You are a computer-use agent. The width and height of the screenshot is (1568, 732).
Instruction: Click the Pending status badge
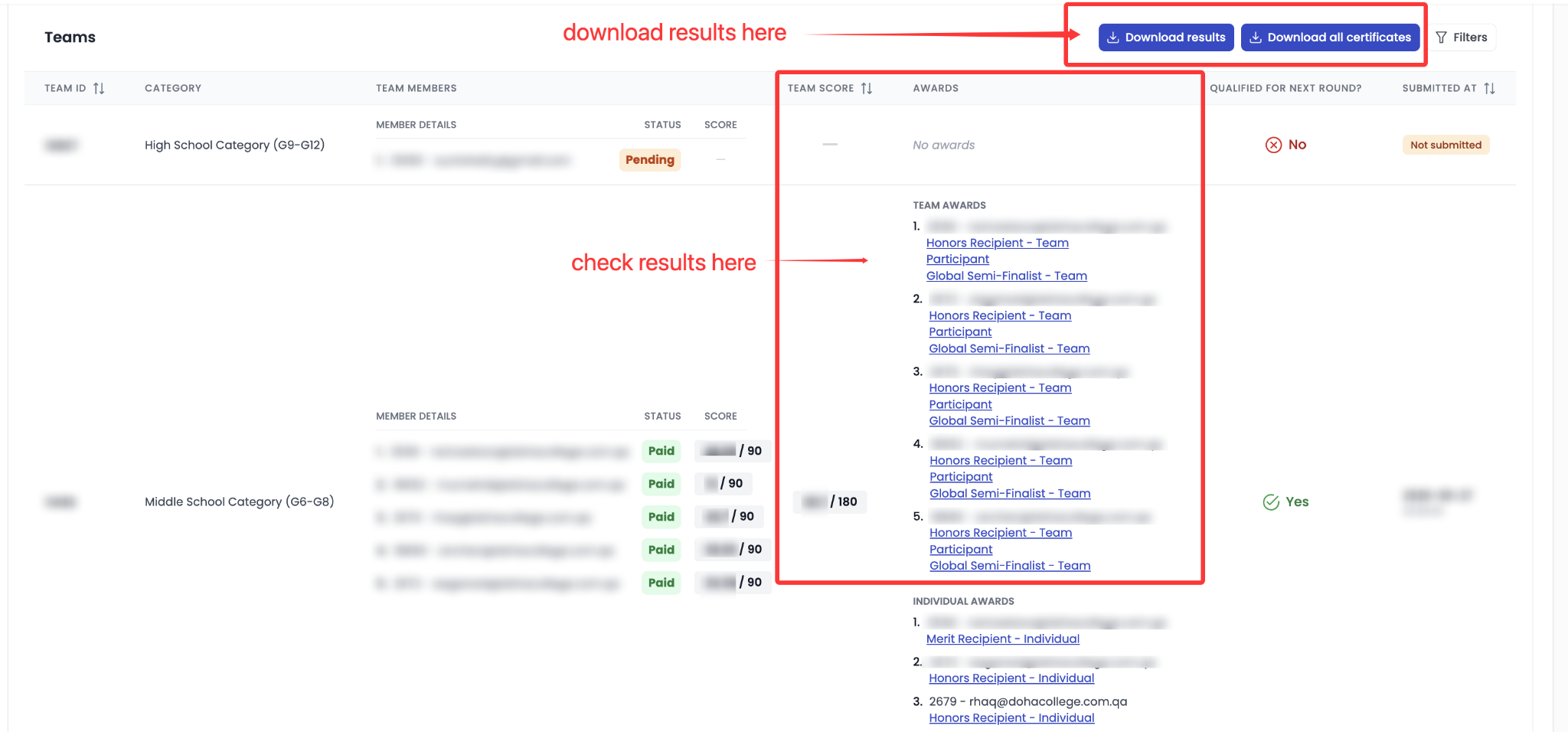(x=649, y=160)
